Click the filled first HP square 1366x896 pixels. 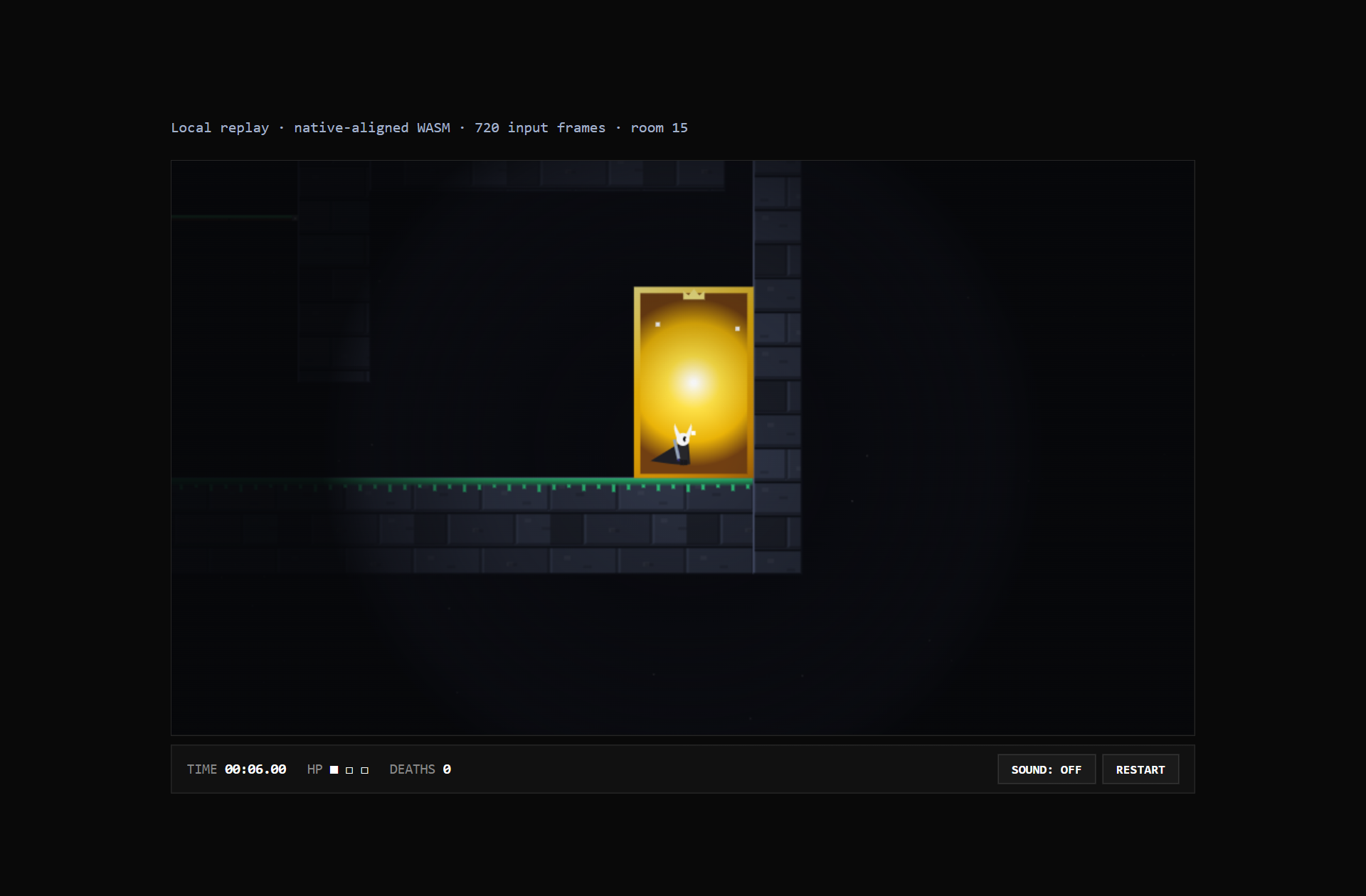[334, 770]
